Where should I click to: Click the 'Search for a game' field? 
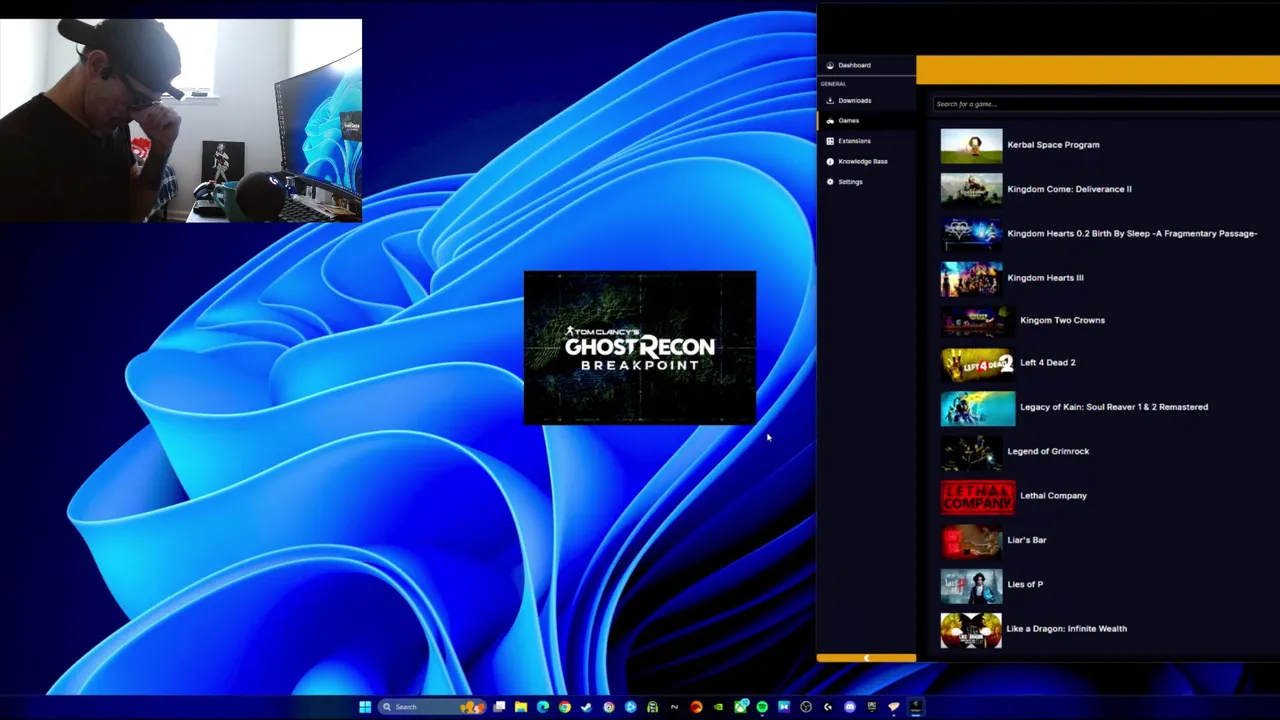pos(1105,104)
